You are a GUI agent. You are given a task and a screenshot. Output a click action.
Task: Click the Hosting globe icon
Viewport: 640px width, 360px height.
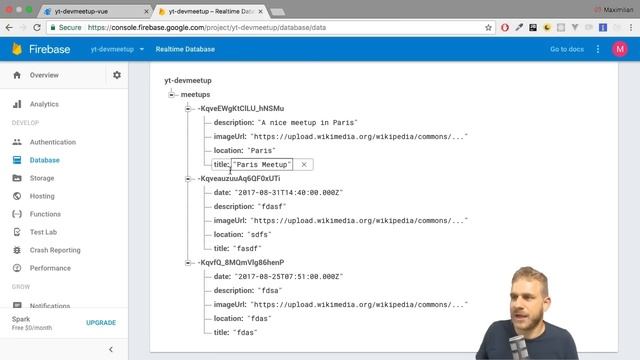17,196
